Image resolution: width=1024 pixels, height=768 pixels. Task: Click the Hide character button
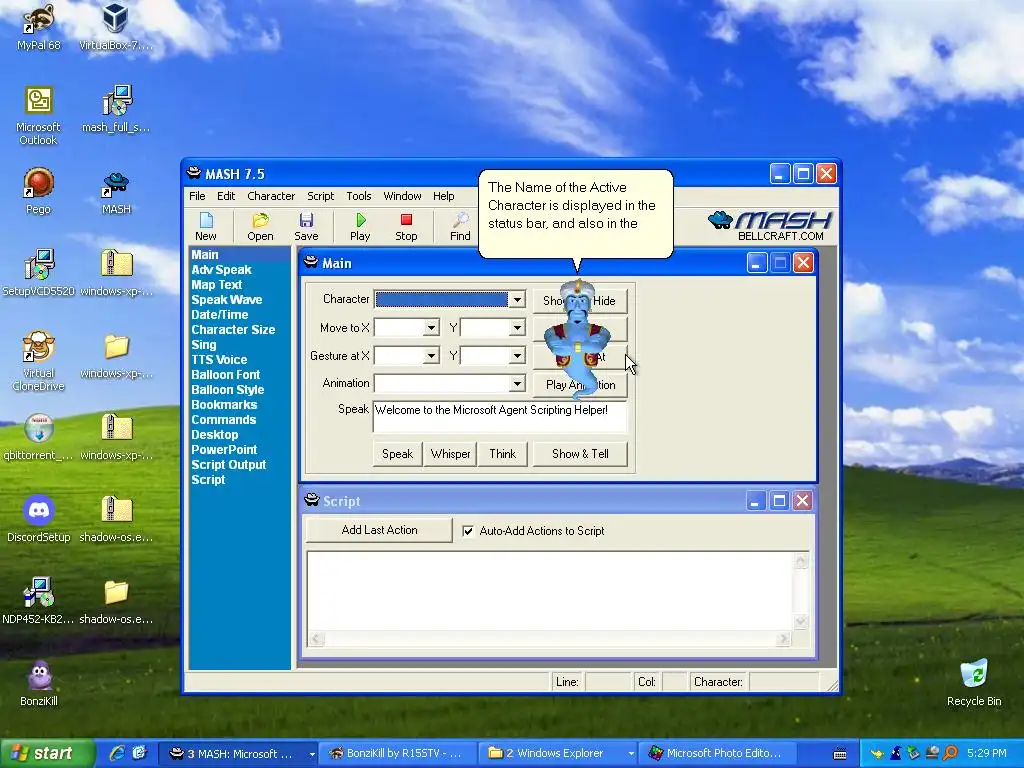pos(607,300)
